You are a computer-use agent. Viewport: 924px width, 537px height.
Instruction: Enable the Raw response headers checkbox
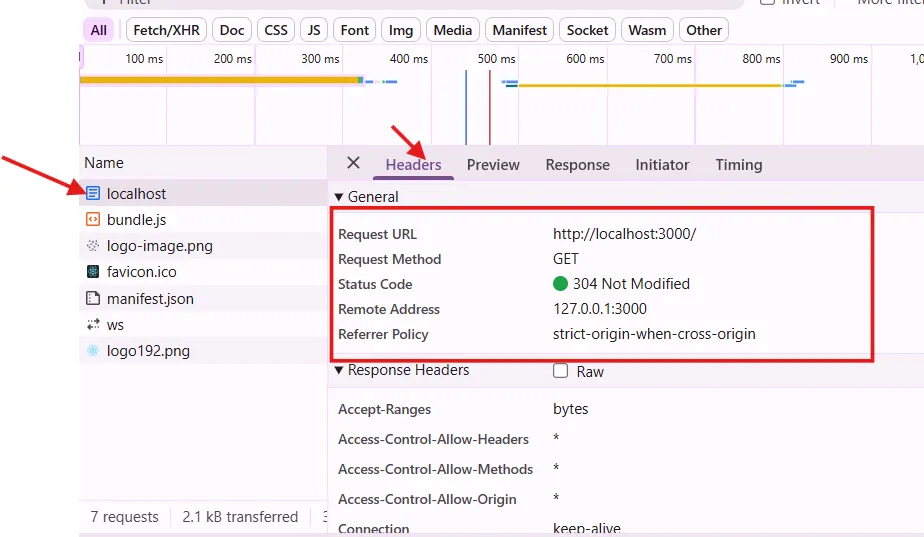pos(561,371)
